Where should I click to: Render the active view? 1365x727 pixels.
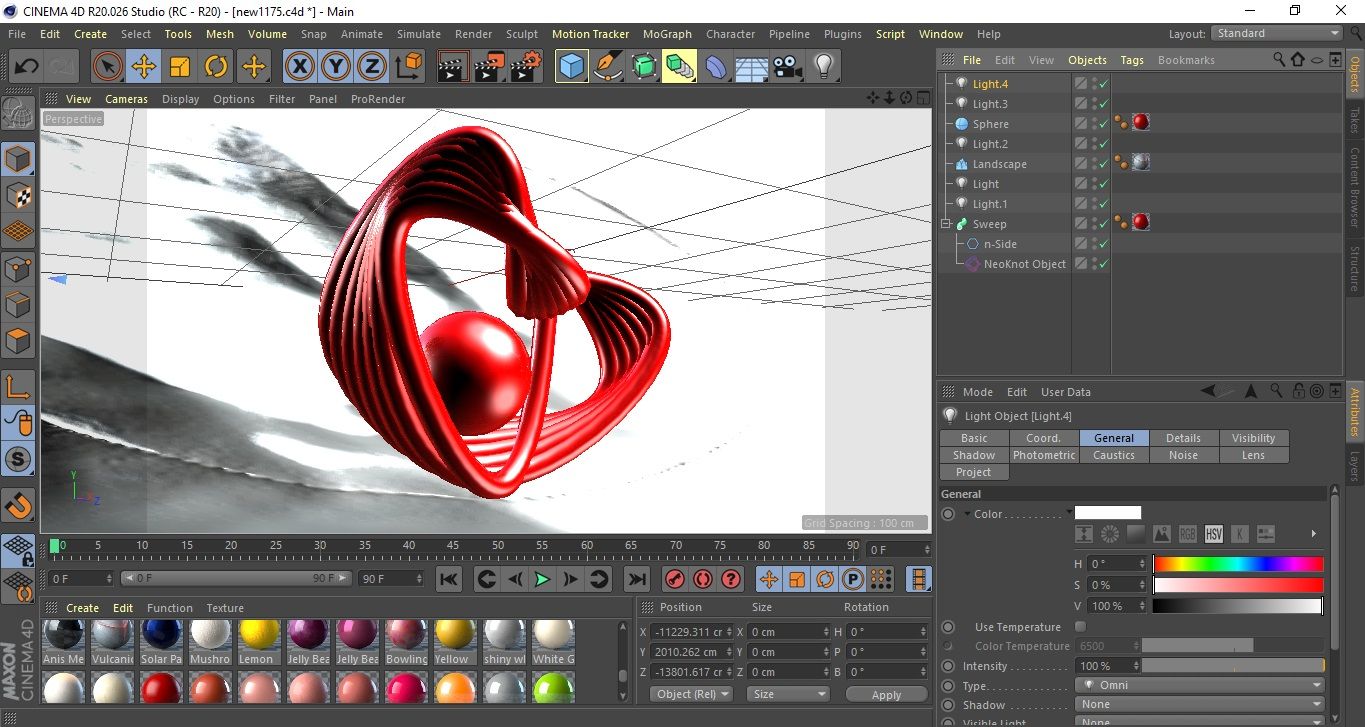click(454, 67)
